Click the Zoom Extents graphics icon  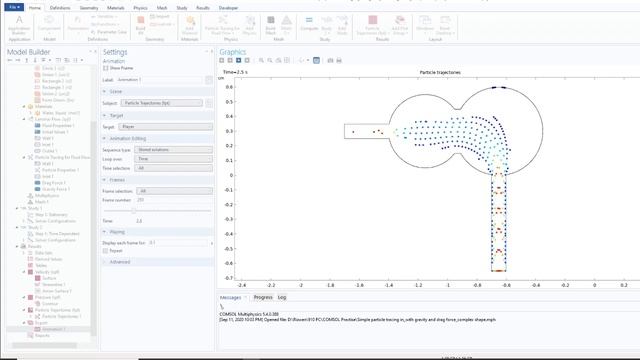[287, 60]
